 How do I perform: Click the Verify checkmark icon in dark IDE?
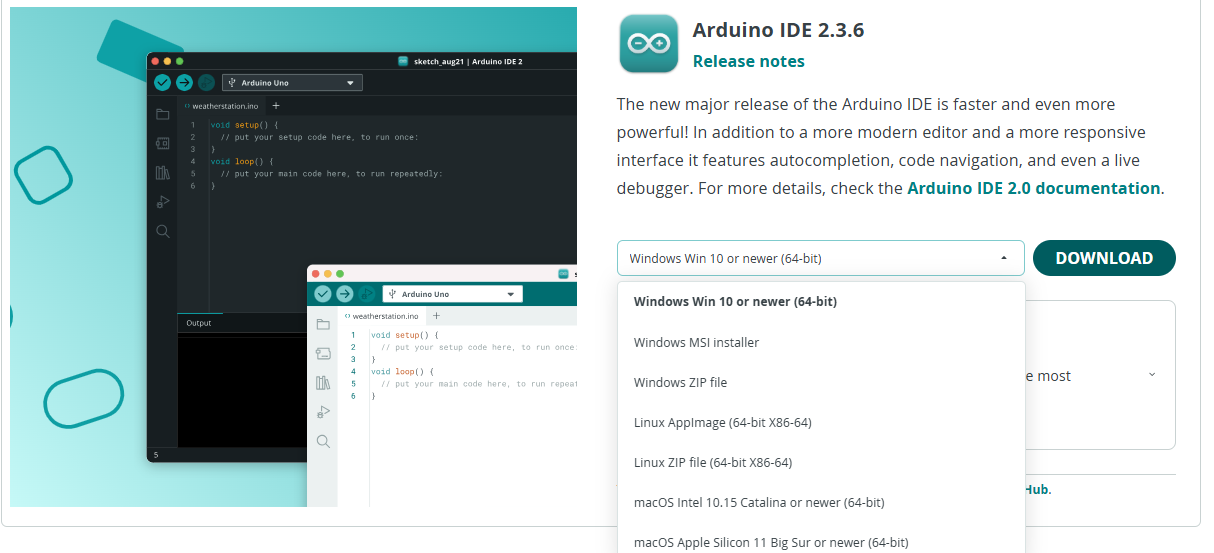(161, 83)
